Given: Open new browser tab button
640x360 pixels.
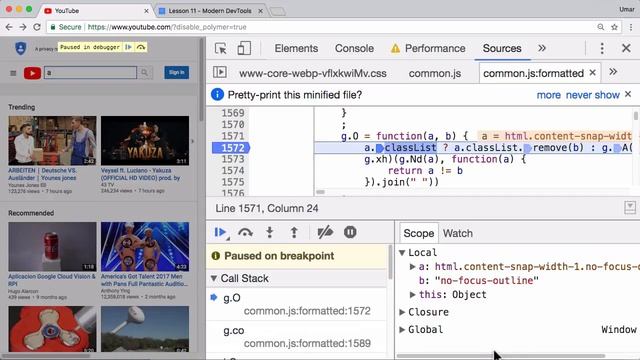Looking at the screenshot, I should click(278, 11).
